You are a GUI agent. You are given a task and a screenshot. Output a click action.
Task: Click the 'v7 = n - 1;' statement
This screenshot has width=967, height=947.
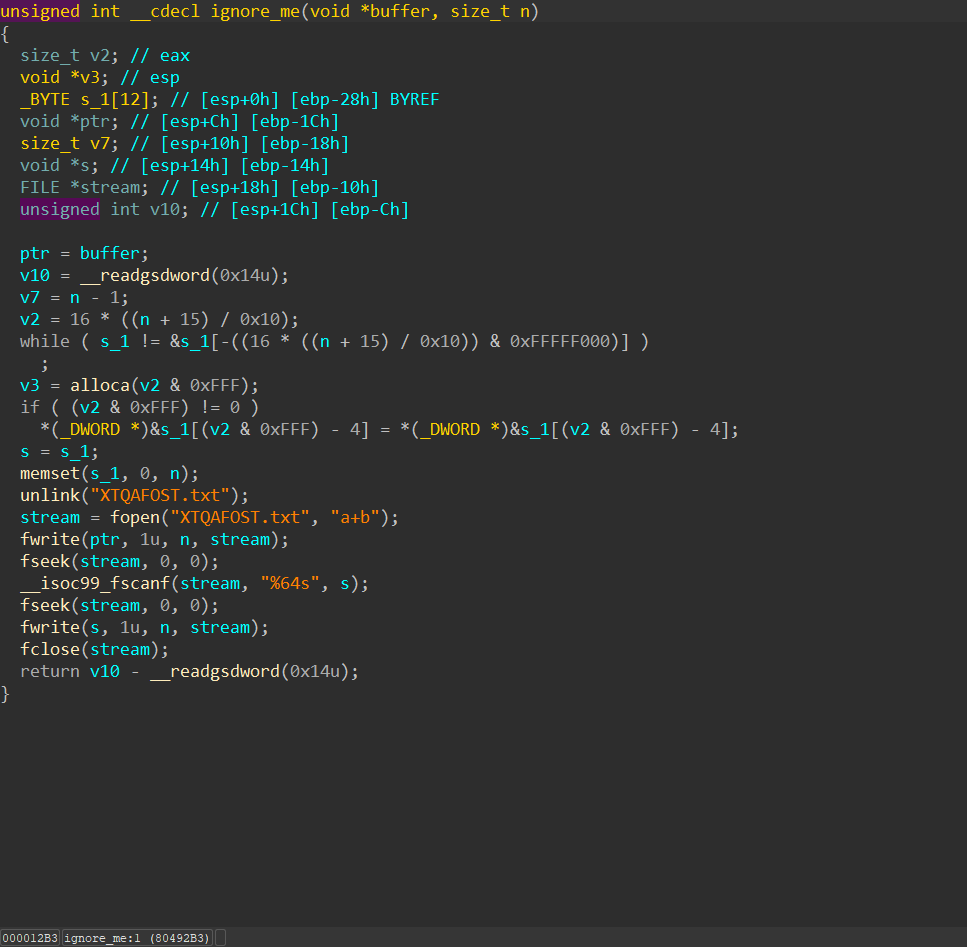74,298
